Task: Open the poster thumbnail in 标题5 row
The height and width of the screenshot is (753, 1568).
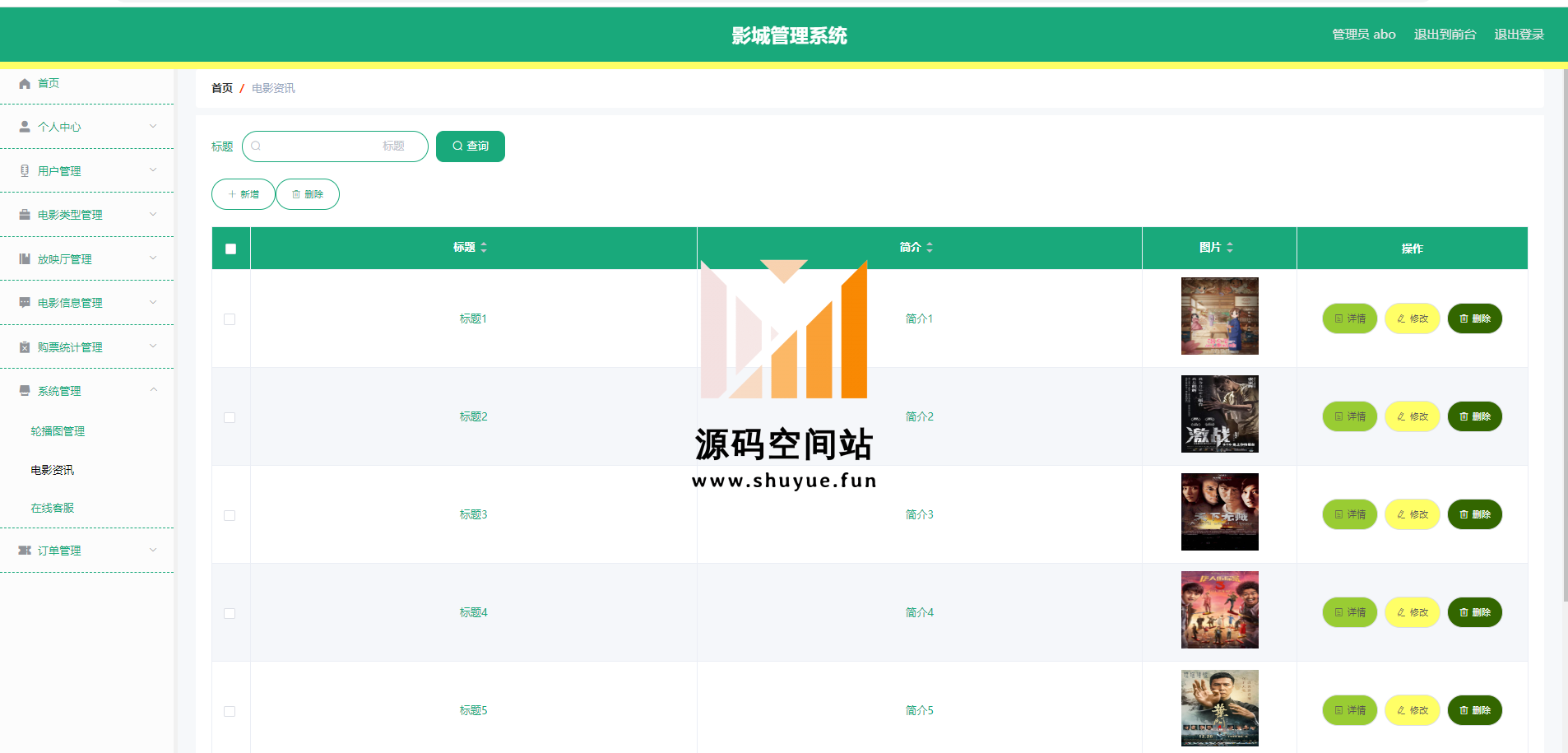Action: point(1219,708)
